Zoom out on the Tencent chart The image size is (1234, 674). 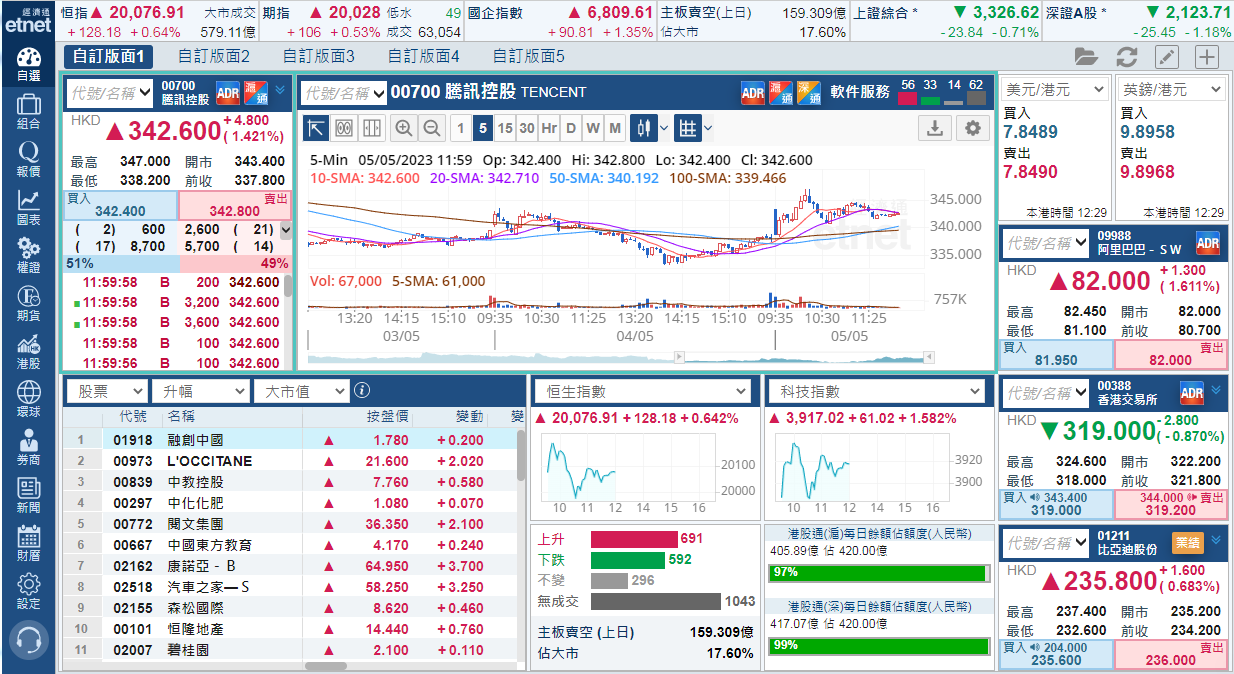(x=432, y=128)
